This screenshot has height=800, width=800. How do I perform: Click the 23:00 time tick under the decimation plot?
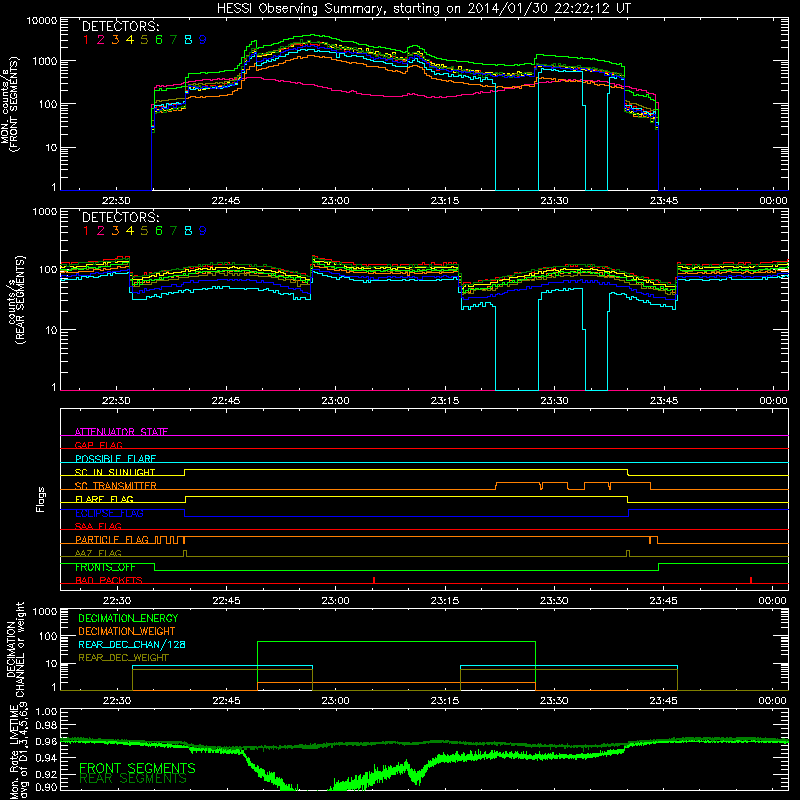335,701
